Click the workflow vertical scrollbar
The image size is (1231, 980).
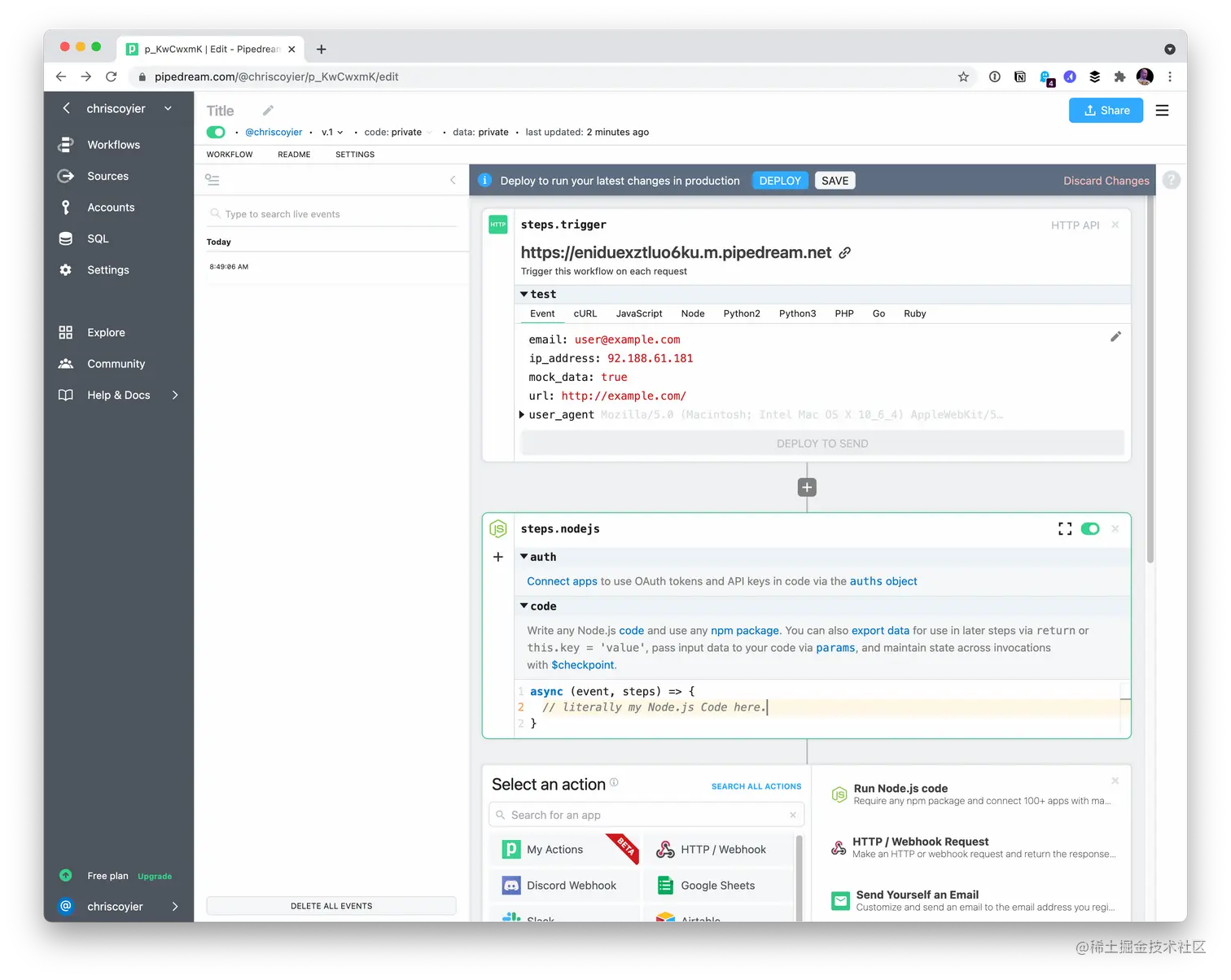(x=1150, y=378)
